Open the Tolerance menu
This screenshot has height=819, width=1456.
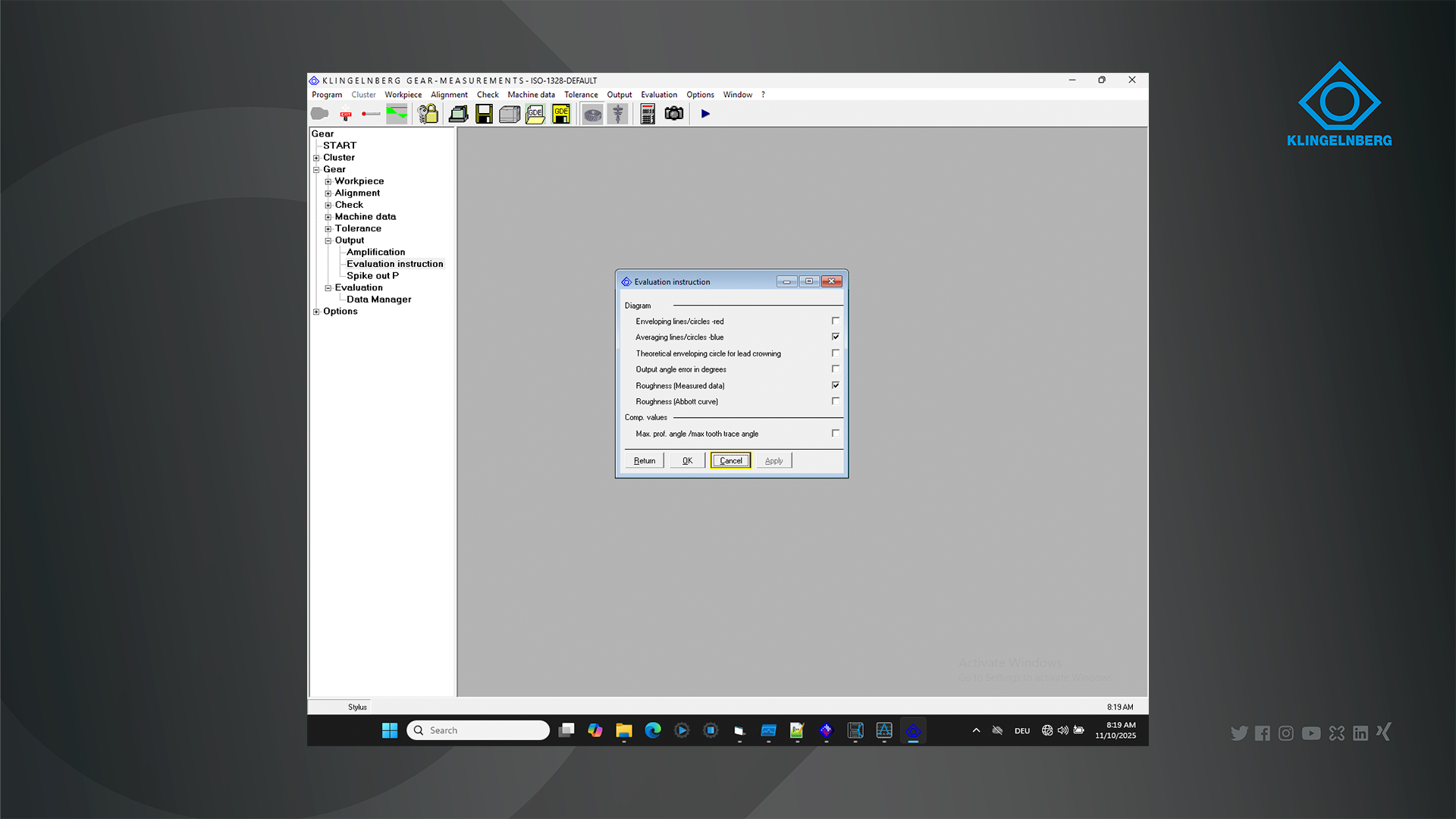(581, 95)
